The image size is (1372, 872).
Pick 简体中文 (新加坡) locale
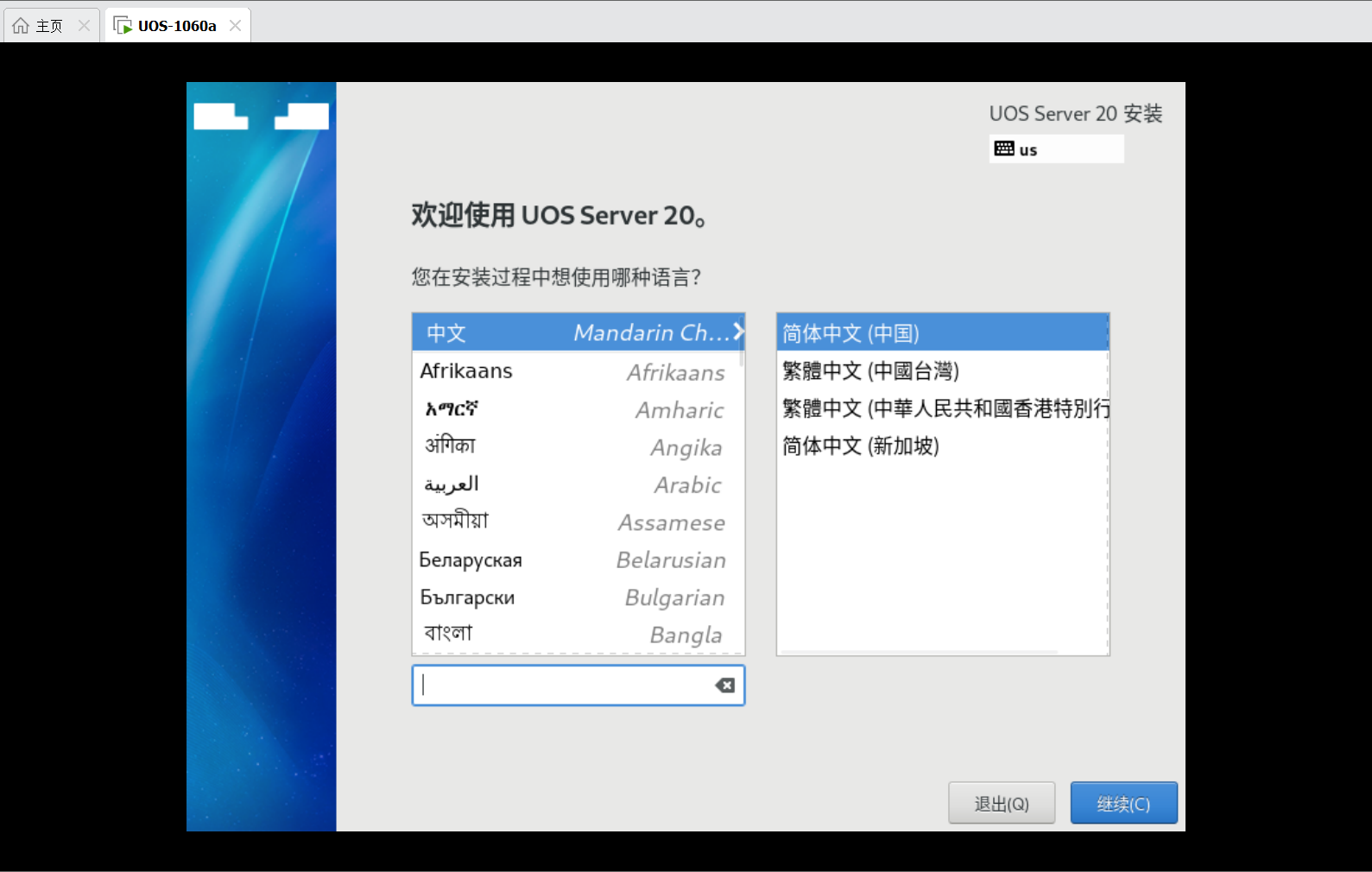tap(943, 445)
